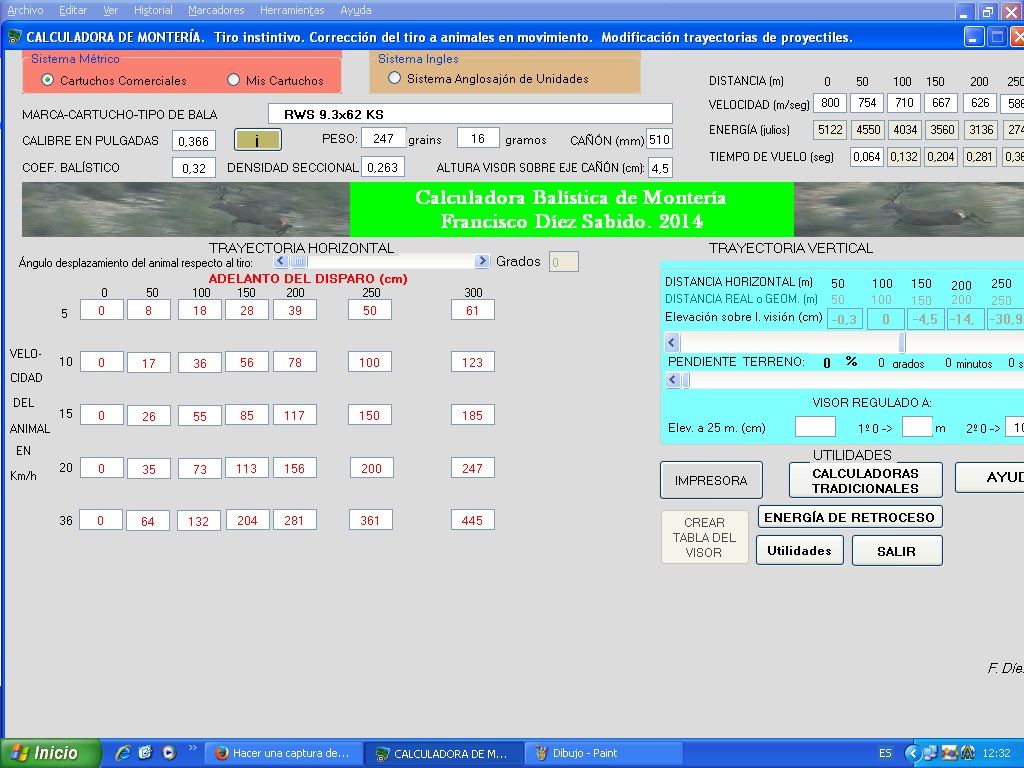Click the pendiente terreno slider thumb
This screenshot has height=768, width=1024.
pos(687,380)
